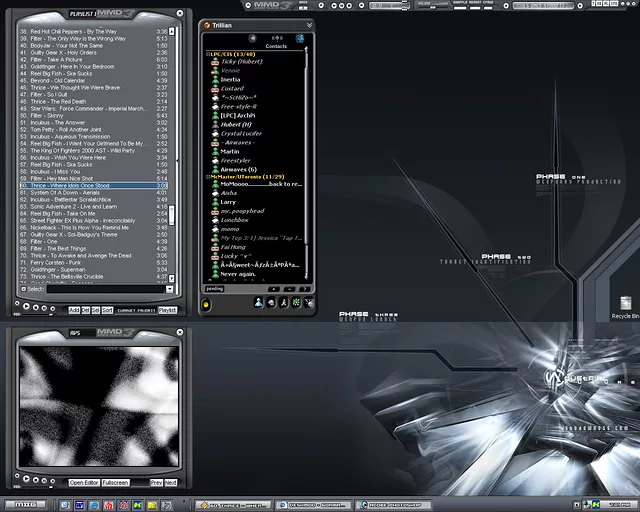
Task: Click Next preset button in AVS window
Action: click(x=171, y=483)
